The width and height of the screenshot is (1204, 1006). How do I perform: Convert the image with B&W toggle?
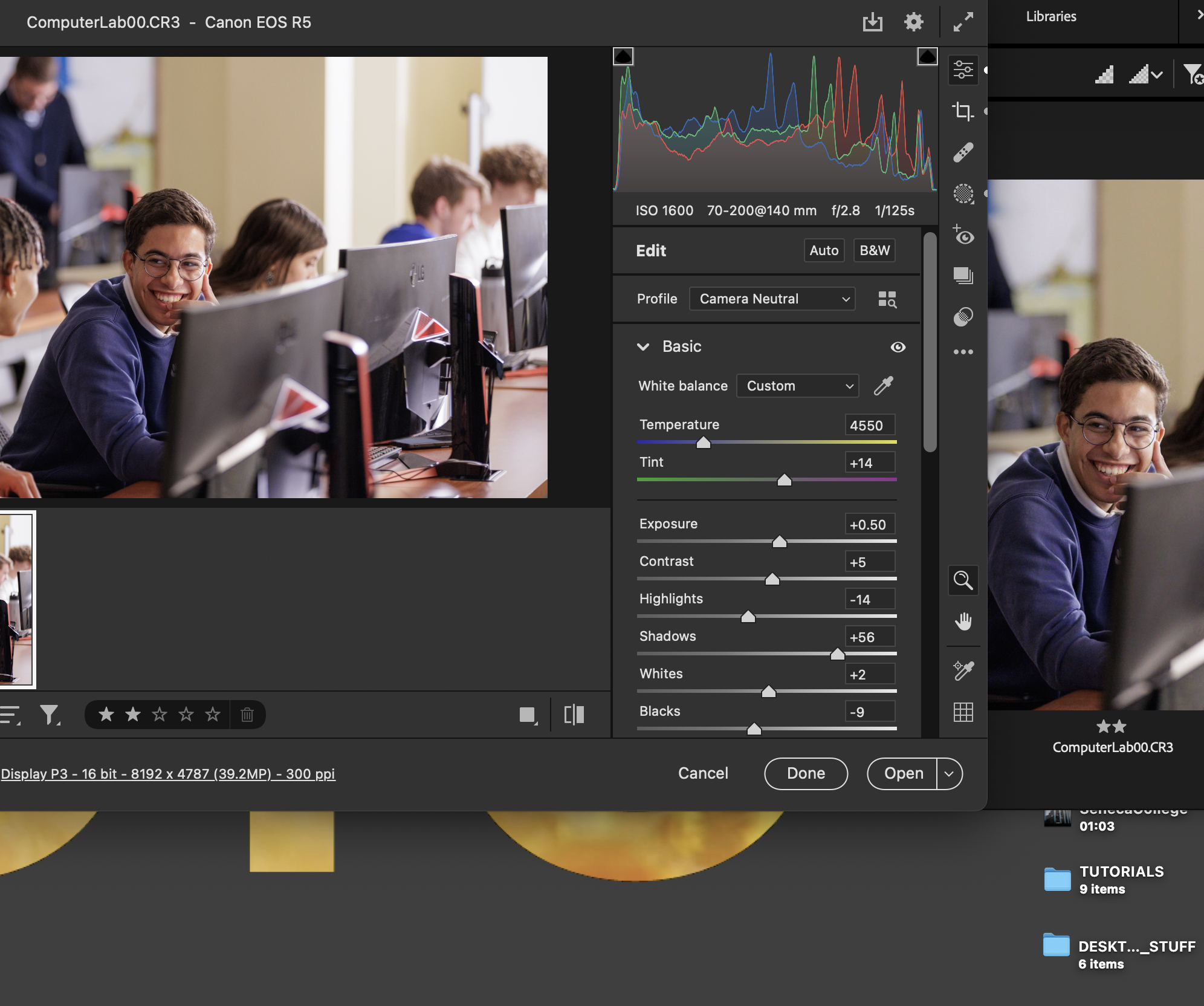874,250
